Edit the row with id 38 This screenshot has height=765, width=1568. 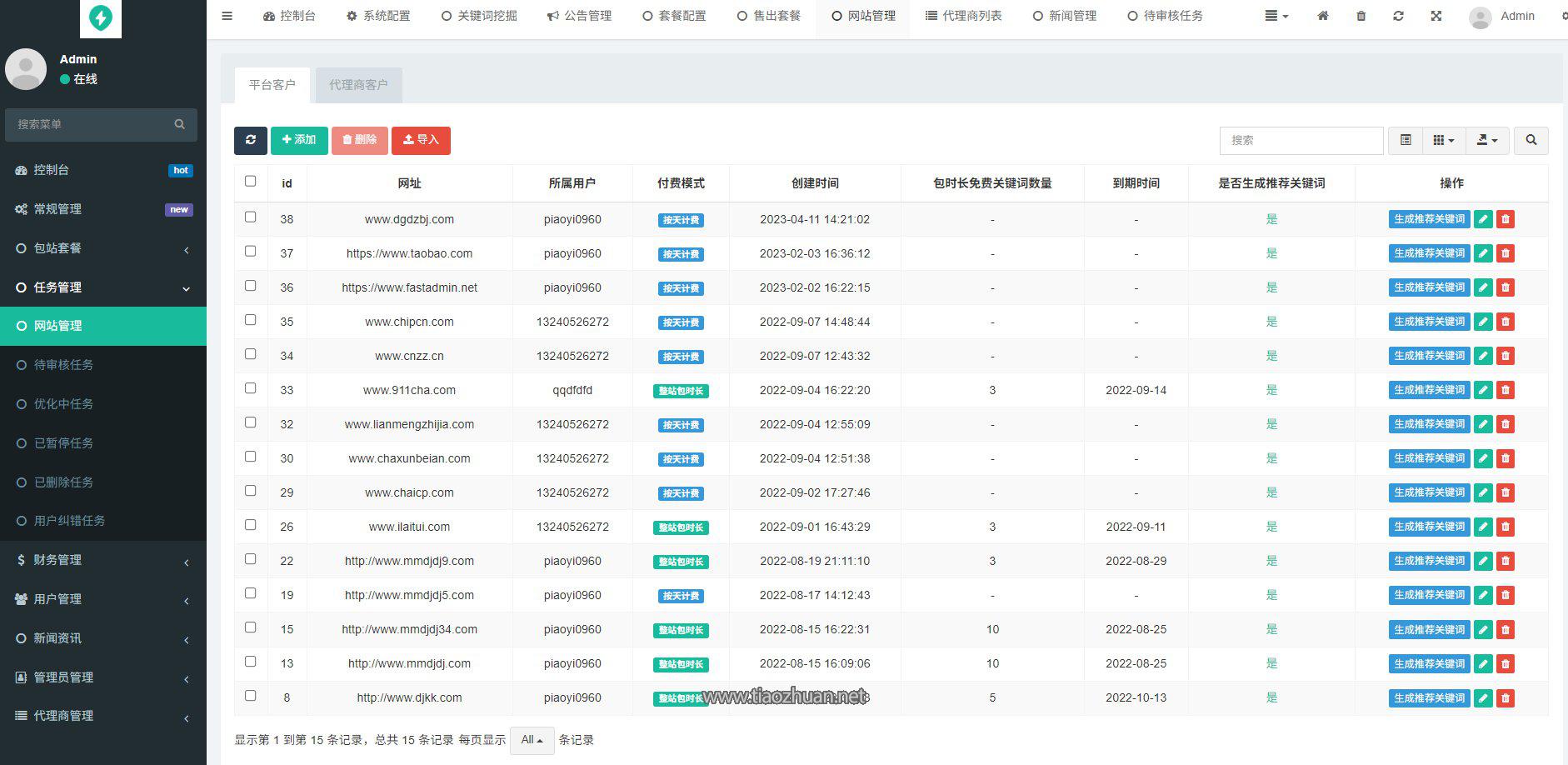[x=1483, y=219]
